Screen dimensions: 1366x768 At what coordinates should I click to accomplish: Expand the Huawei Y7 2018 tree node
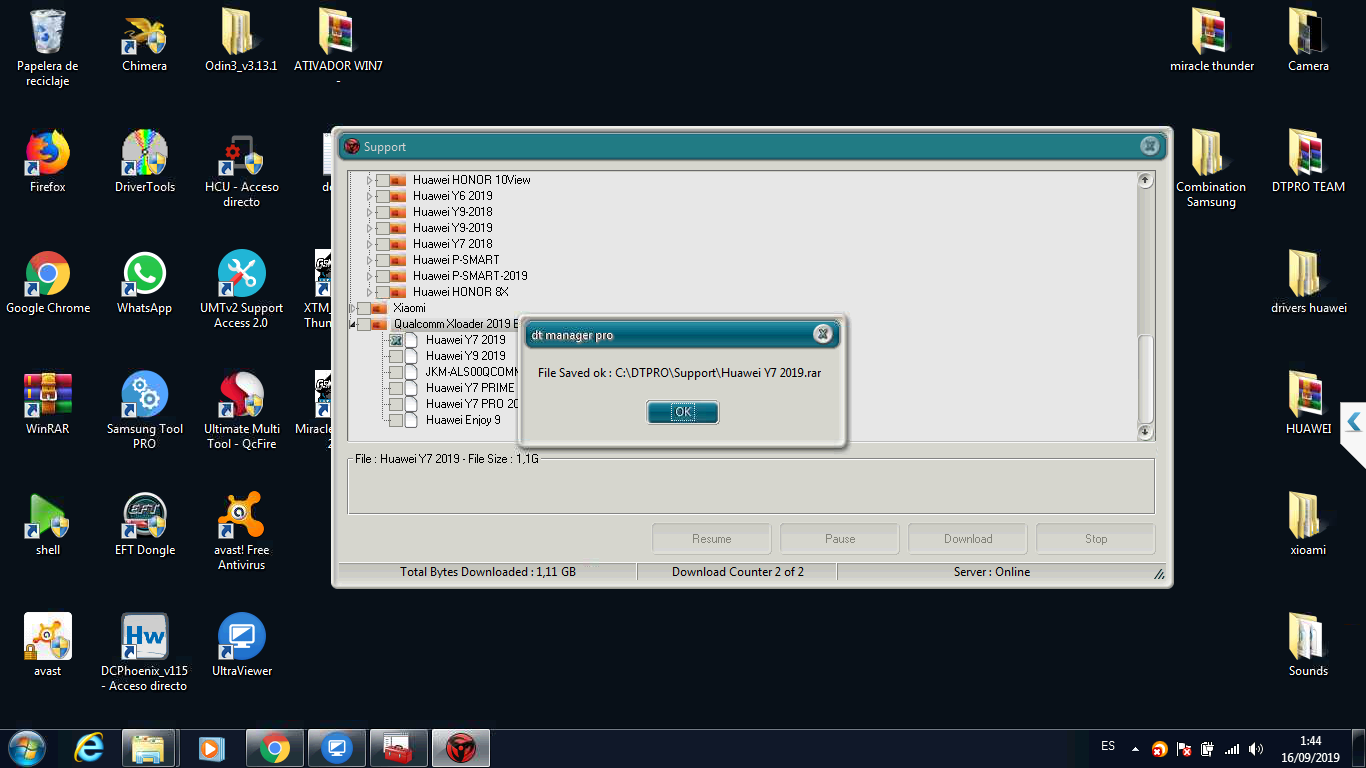coord(370,244)
